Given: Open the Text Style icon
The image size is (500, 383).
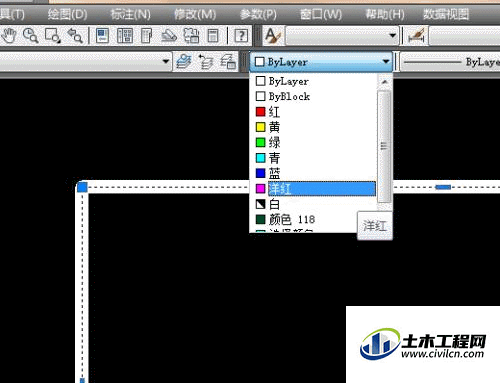Looking at the screenshot, I should click(x=273, y=35).
